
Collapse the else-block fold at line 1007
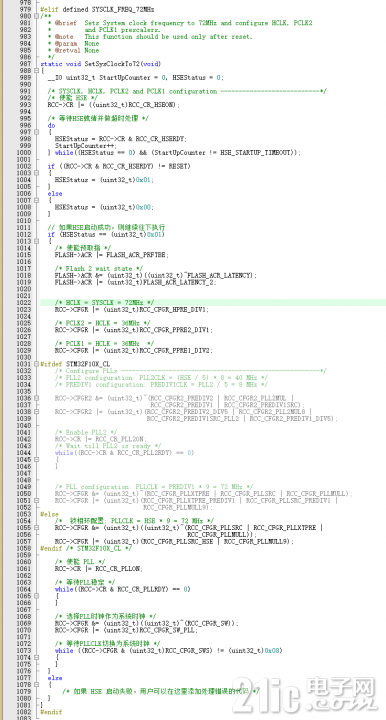36,200
